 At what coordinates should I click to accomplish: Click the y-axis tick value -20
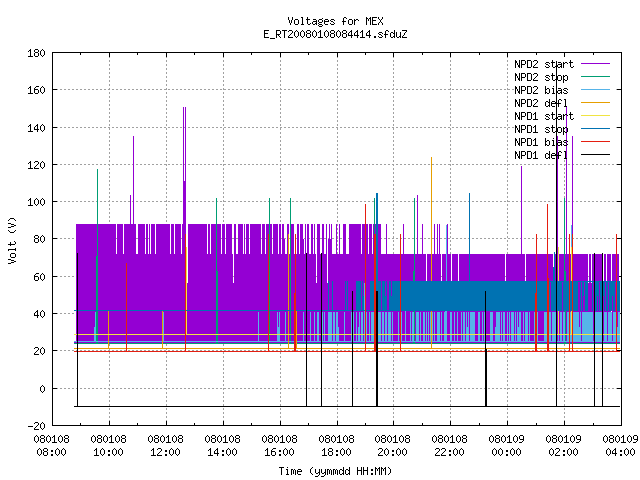pos(36,426)
